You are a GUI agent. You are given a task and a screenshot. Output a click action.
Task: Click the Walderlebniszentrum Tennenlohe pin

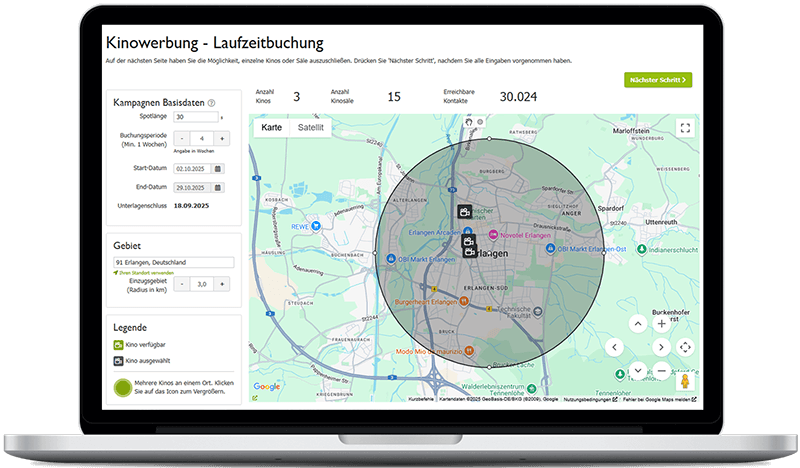[531, 389]
